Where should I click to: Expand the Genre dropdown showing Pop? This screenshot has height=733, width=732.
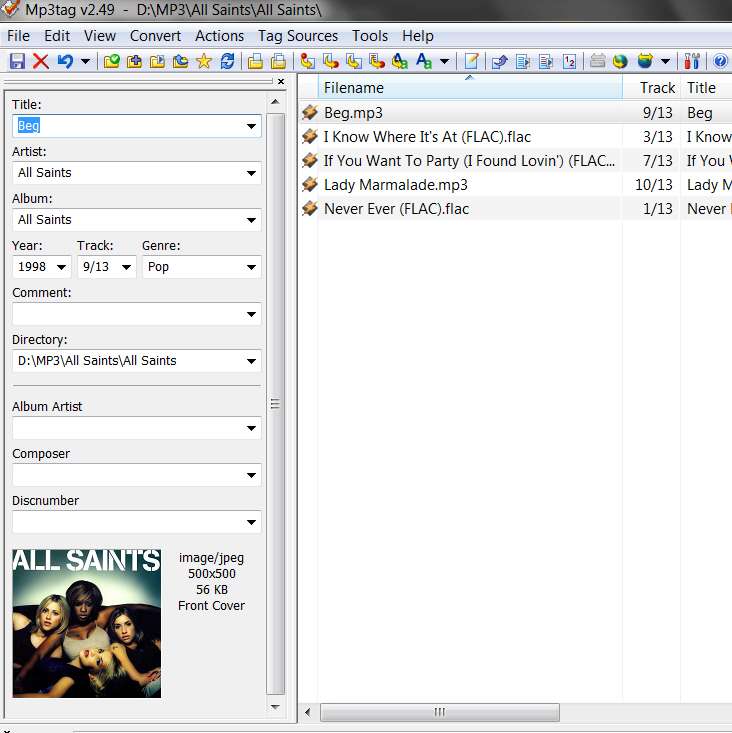click(x=251, y=267)
